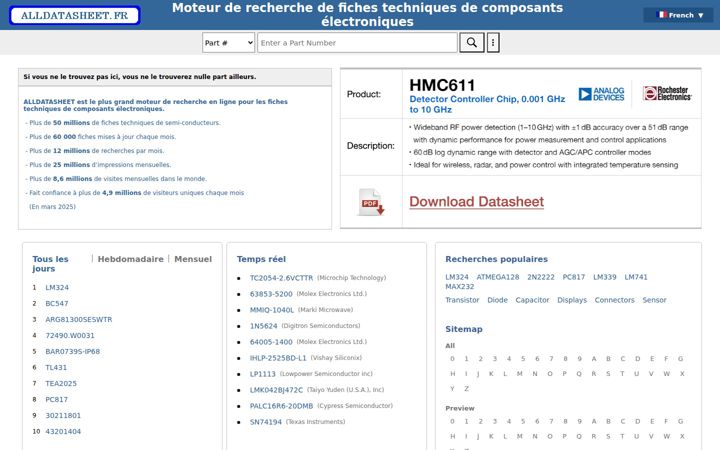
Task: Click sitemap letter G in the Preview row
Action: tap(681, 421)
